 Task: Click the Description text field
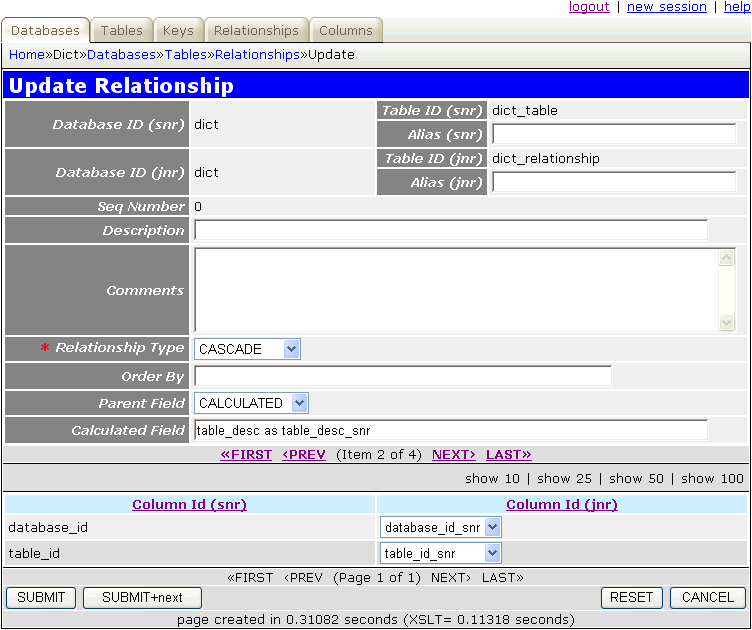click(x=451, y=230)
